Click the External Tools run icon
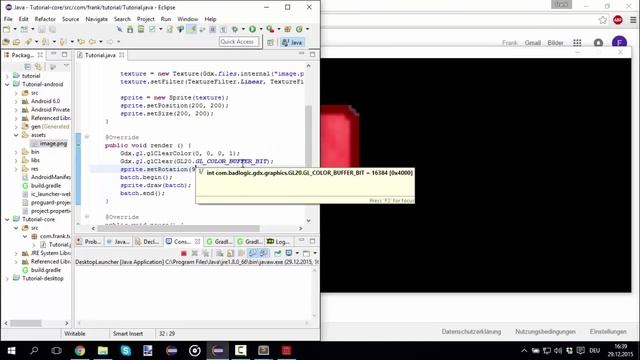 point(270,29)
